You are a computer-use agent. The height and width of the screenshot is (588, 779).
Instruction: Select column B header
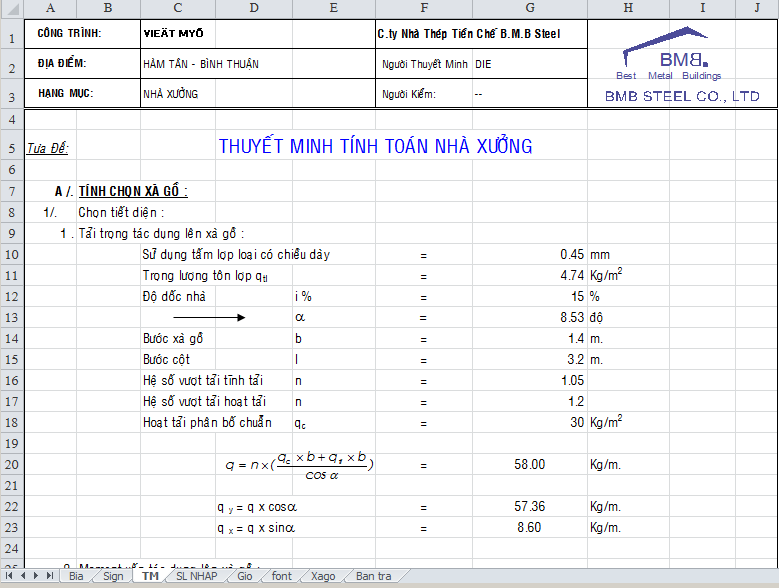[x=108, y=8]
